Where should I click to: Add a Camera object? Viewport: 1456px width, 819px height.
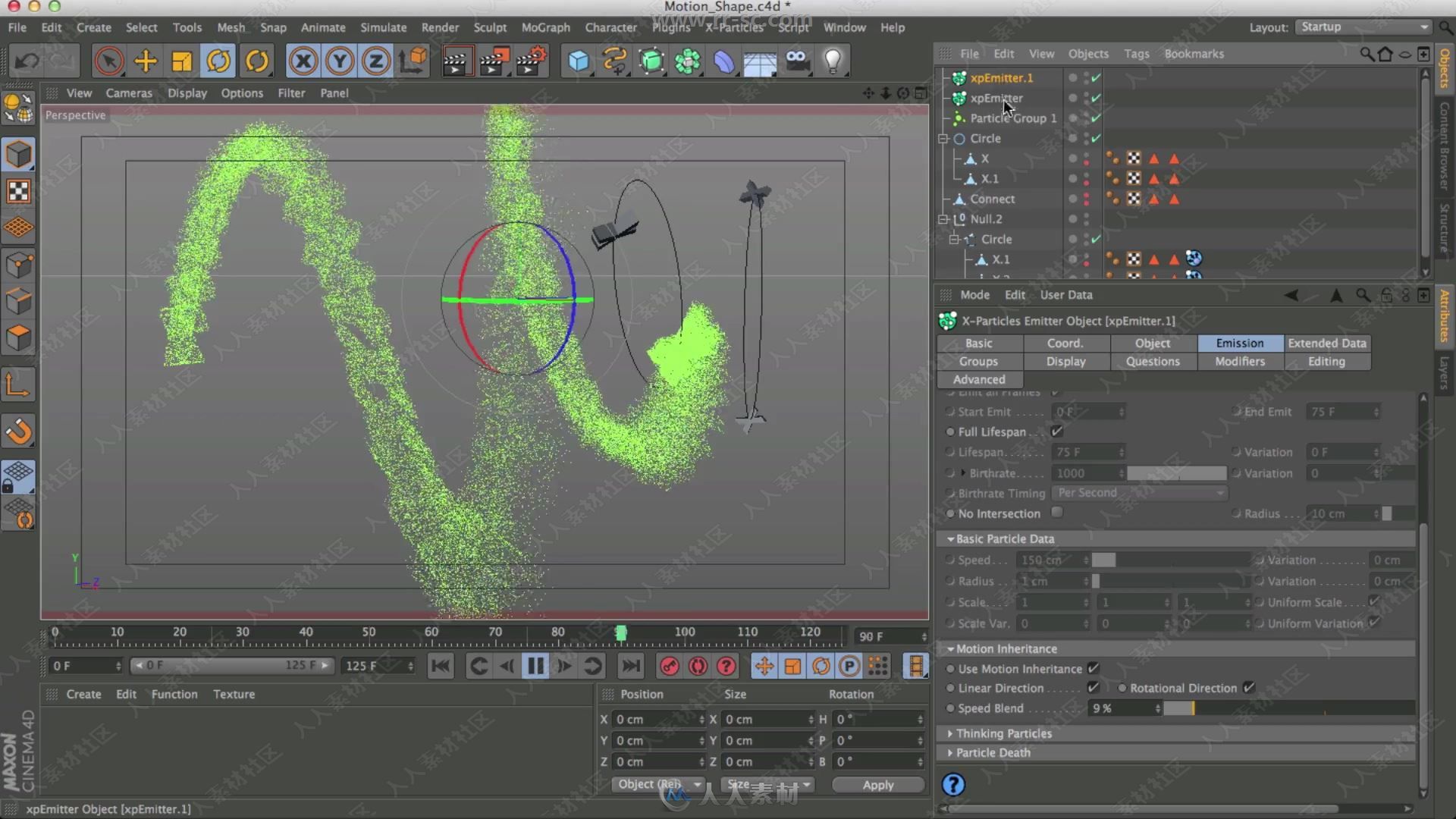[797, 61]
